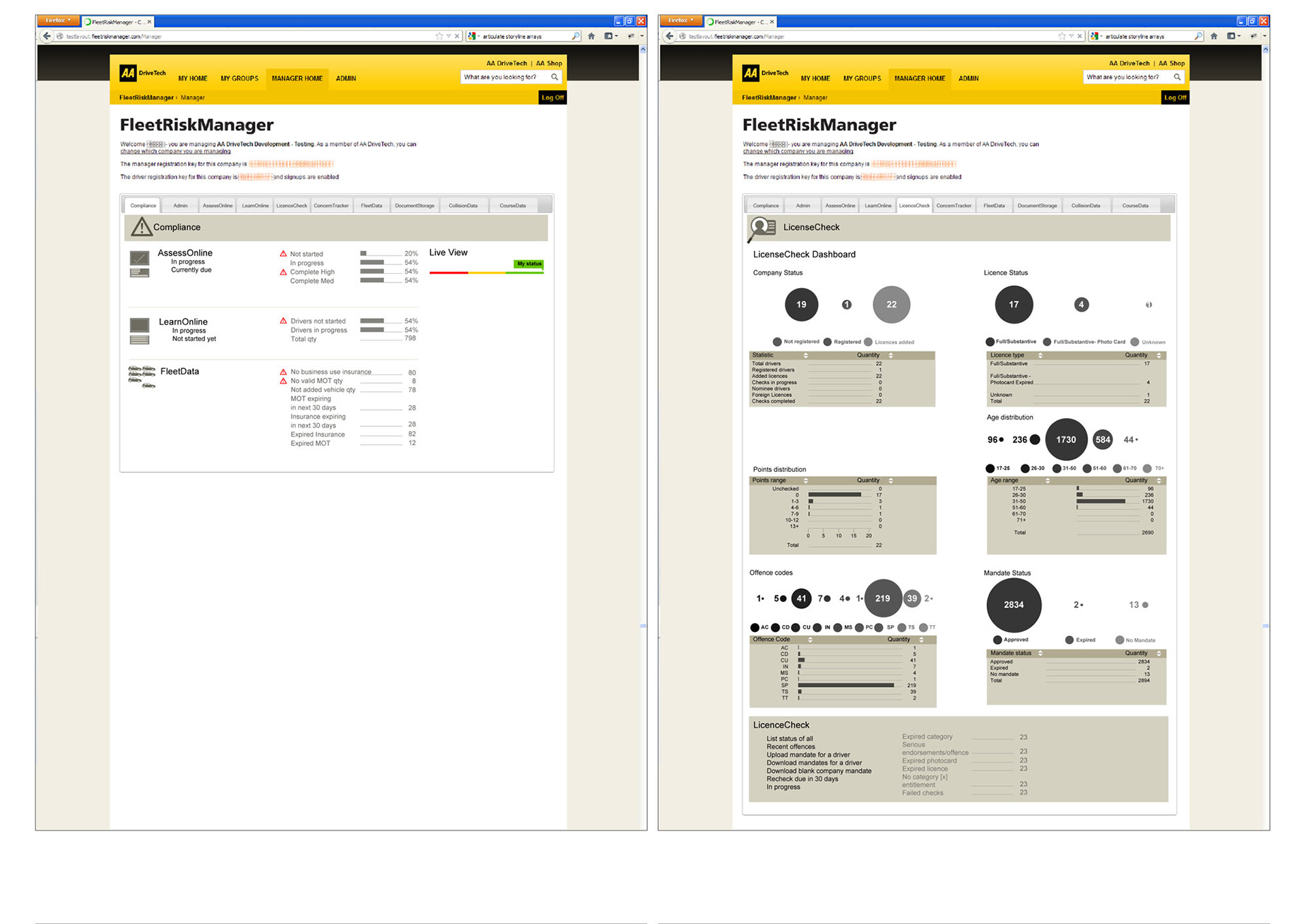Toggle the Approved mandate legend dot
This screenshot has height=924, width=1308.
(997, 640)
